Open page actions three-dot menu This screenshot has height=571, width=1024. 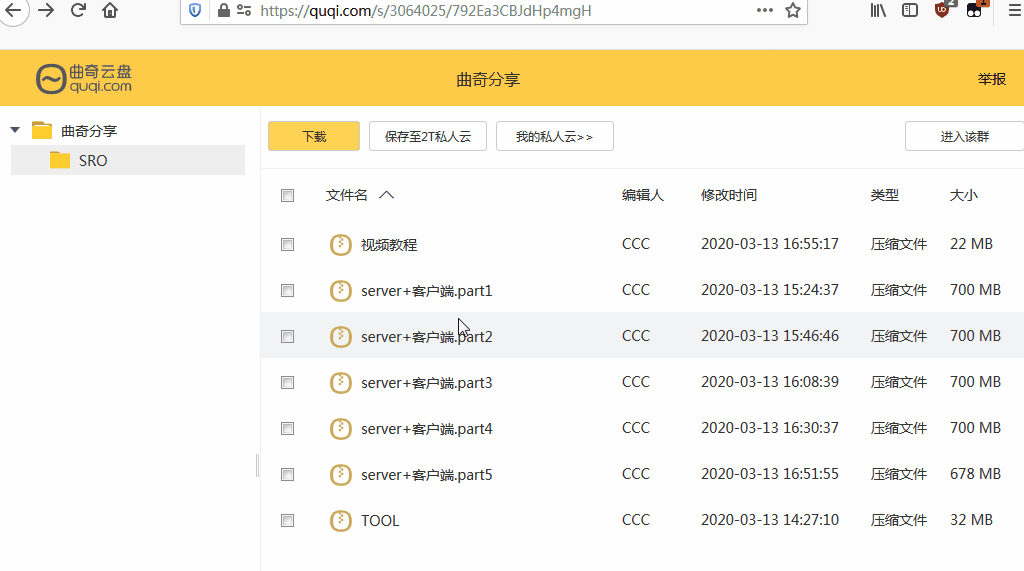(x=765, y=10)
